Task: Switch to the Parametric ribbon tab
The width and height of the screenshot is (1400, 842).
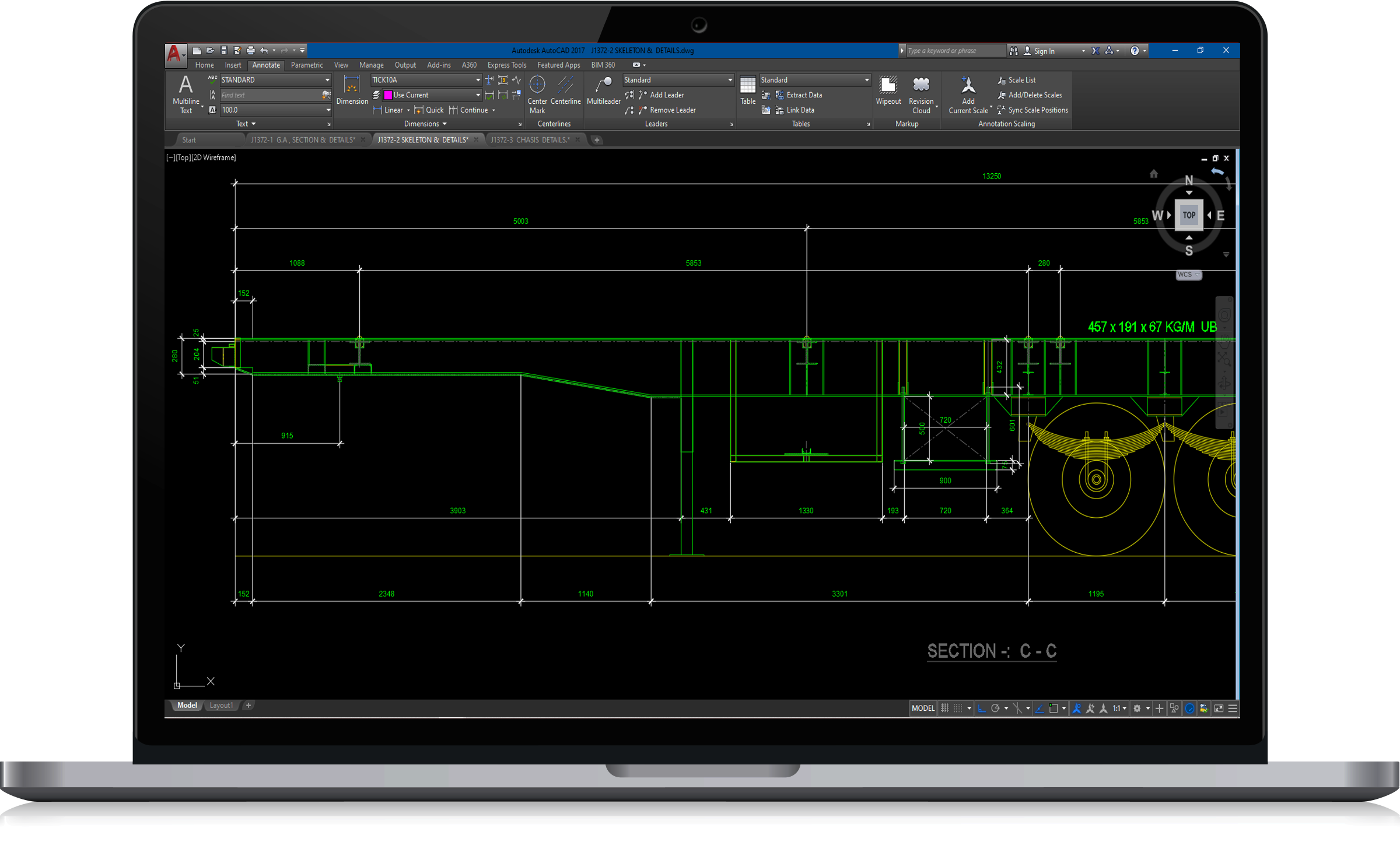Action: pyautogui.click(x=306, y=65)
